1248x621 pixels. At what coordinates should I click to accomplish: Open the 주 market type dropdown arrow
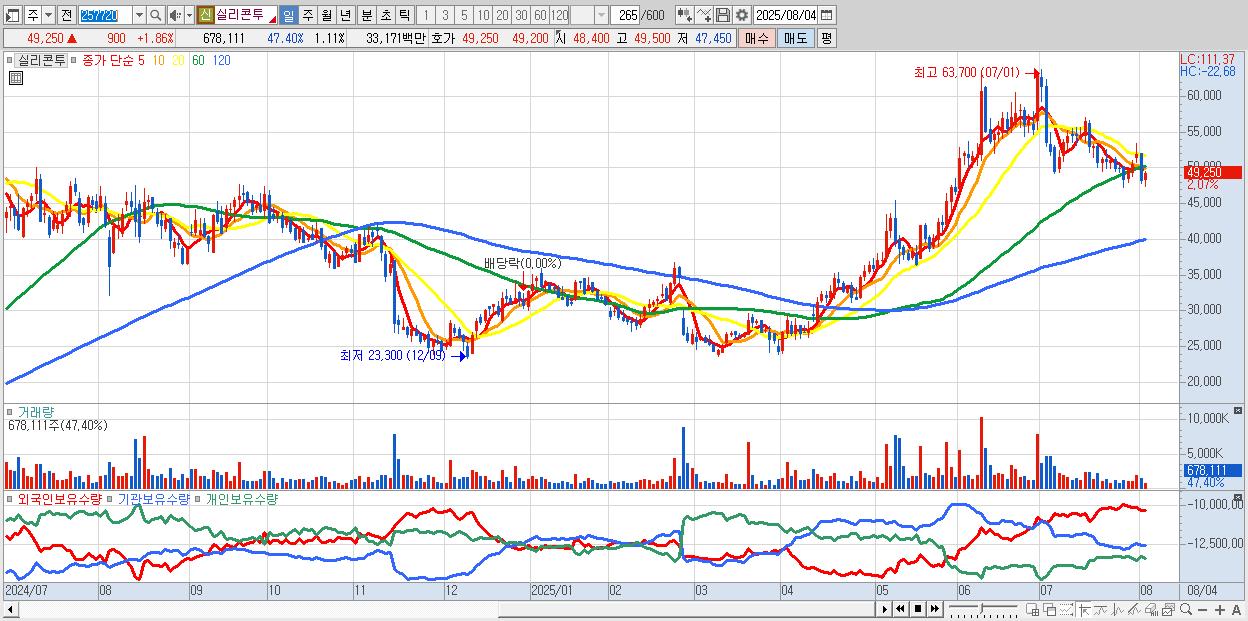pos(49,15)
